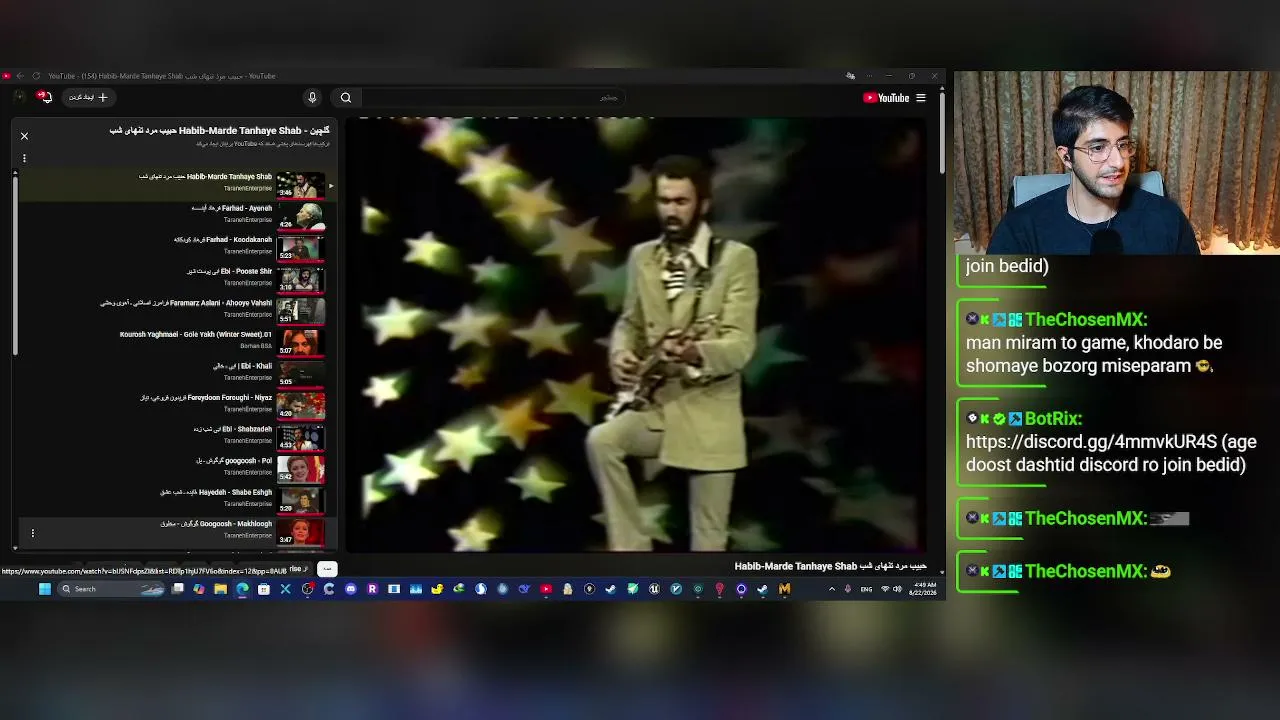The width and height of the screenshot is (1280, 720).
Task: Open the YouTube guide hamburger menu
Action: pos(921,98)
